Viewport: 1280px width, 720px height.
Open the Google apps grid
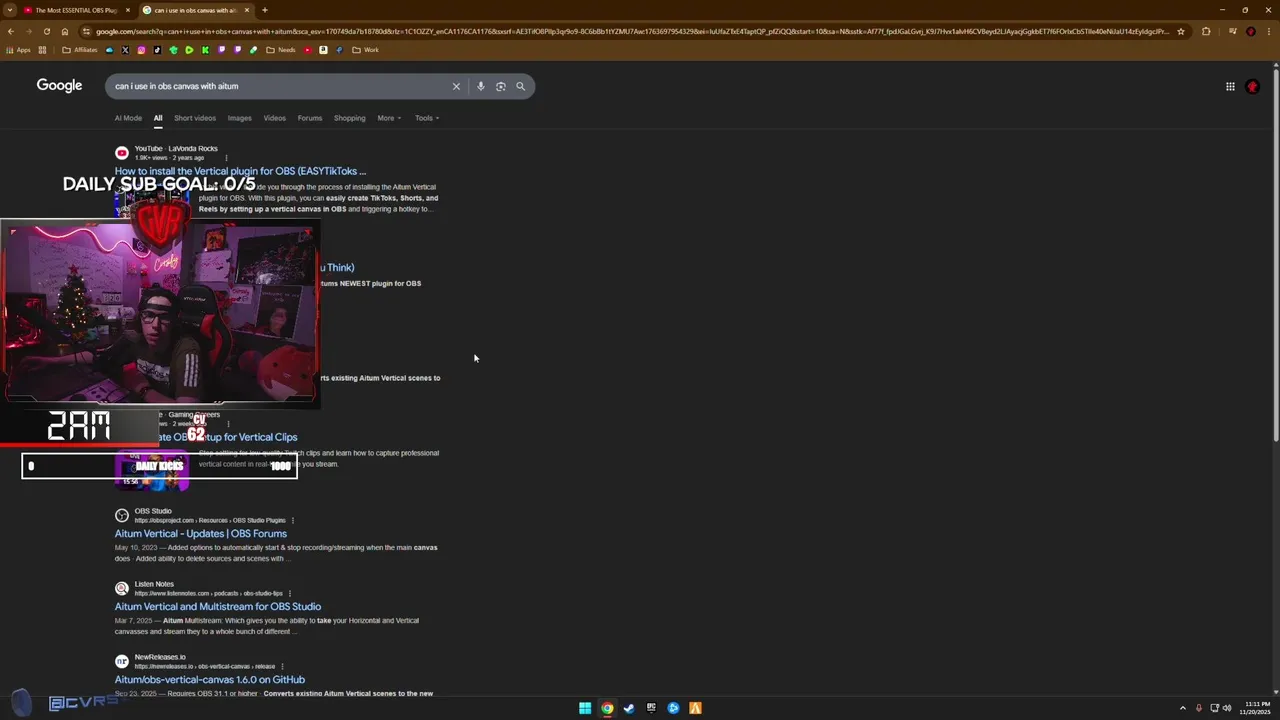pyautogui.click(x=1230, y=86)
